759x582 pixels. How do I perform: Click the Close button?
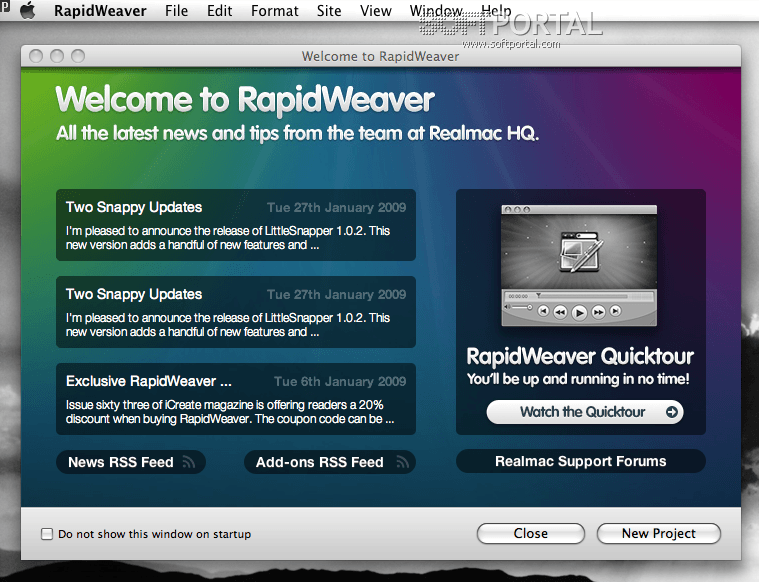coord(531,533)
